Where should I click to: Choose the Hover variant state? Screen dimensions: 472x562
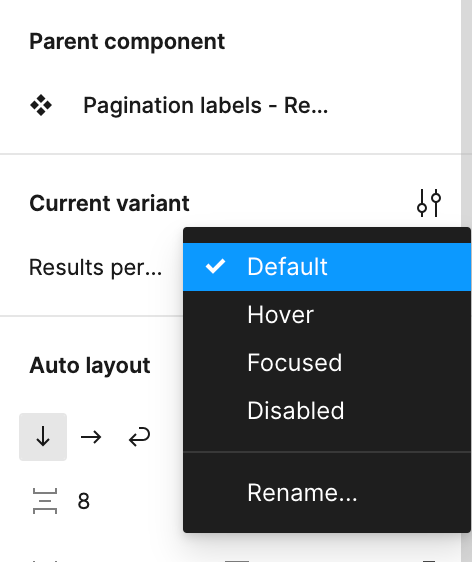[327, 315]
